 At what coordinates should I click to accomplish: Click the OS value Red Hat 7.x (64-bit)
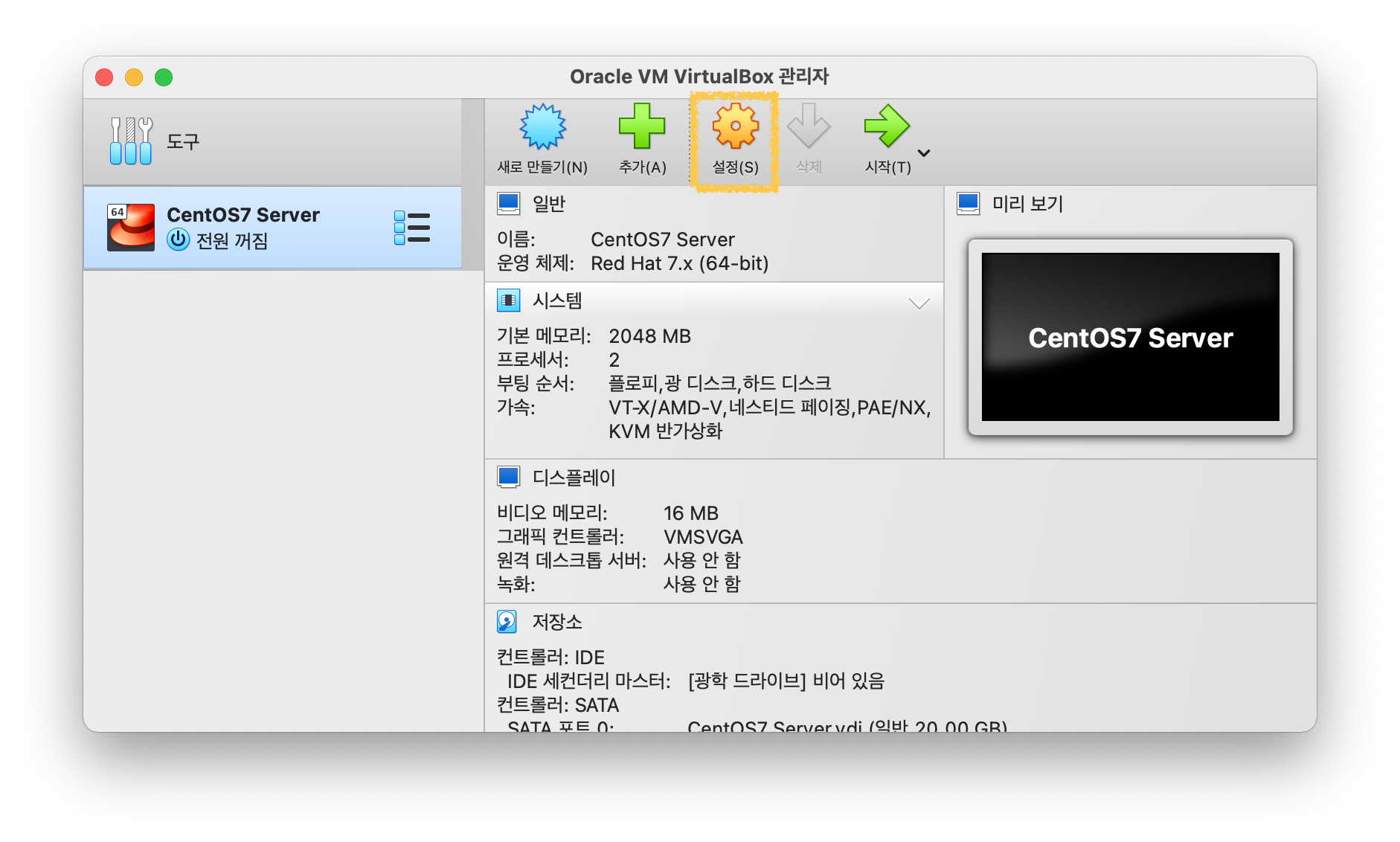pyautogui.click(x=680, y=263)
